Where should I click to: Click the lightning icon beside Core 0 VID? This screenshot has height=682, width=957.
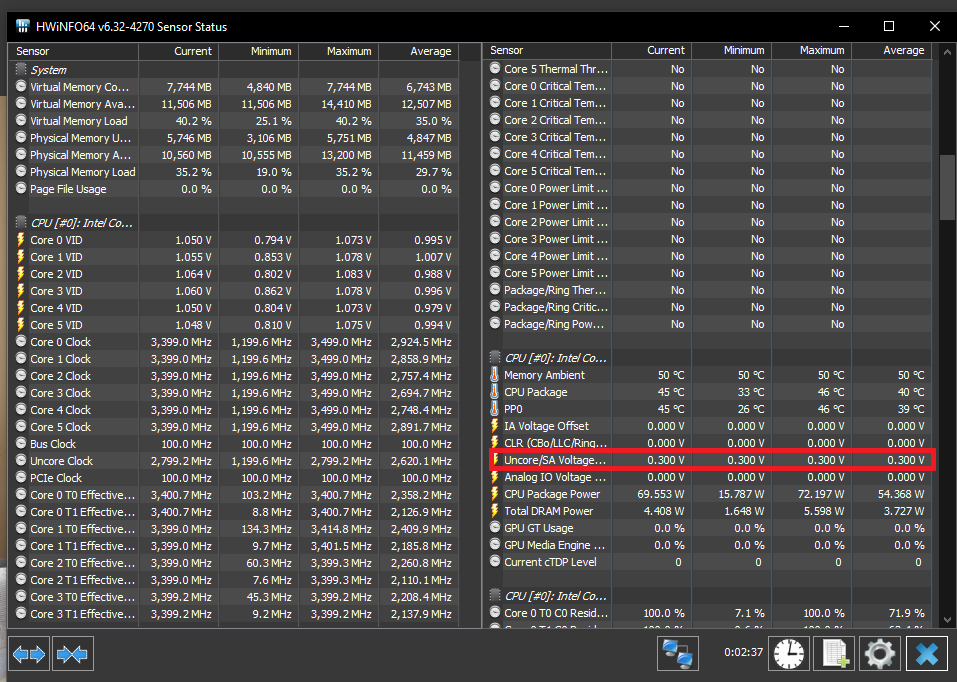21,239
